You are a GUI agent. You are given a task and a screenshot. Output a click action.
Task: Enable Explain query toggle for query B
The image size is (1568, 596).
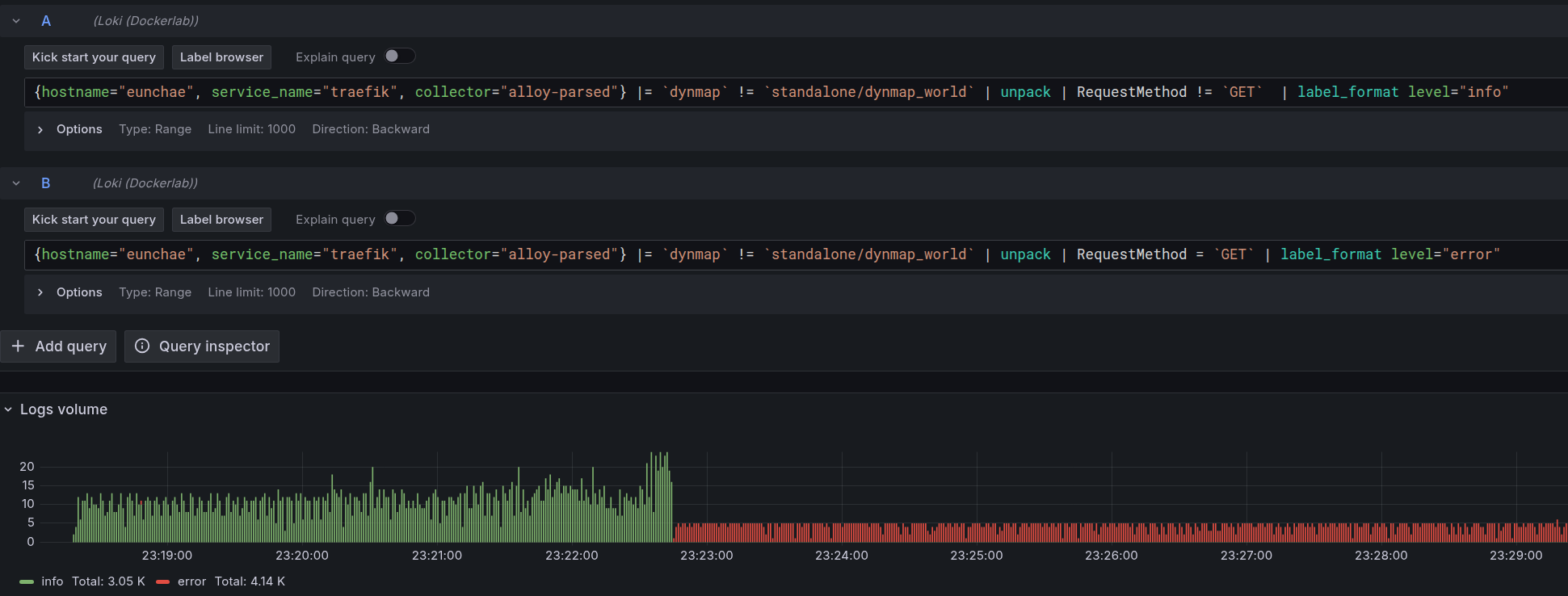coord(399,219)
